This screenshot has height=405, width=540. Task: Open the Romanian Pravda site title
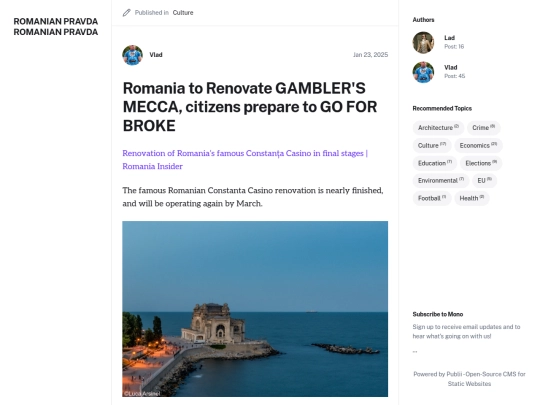pos(56,27)
